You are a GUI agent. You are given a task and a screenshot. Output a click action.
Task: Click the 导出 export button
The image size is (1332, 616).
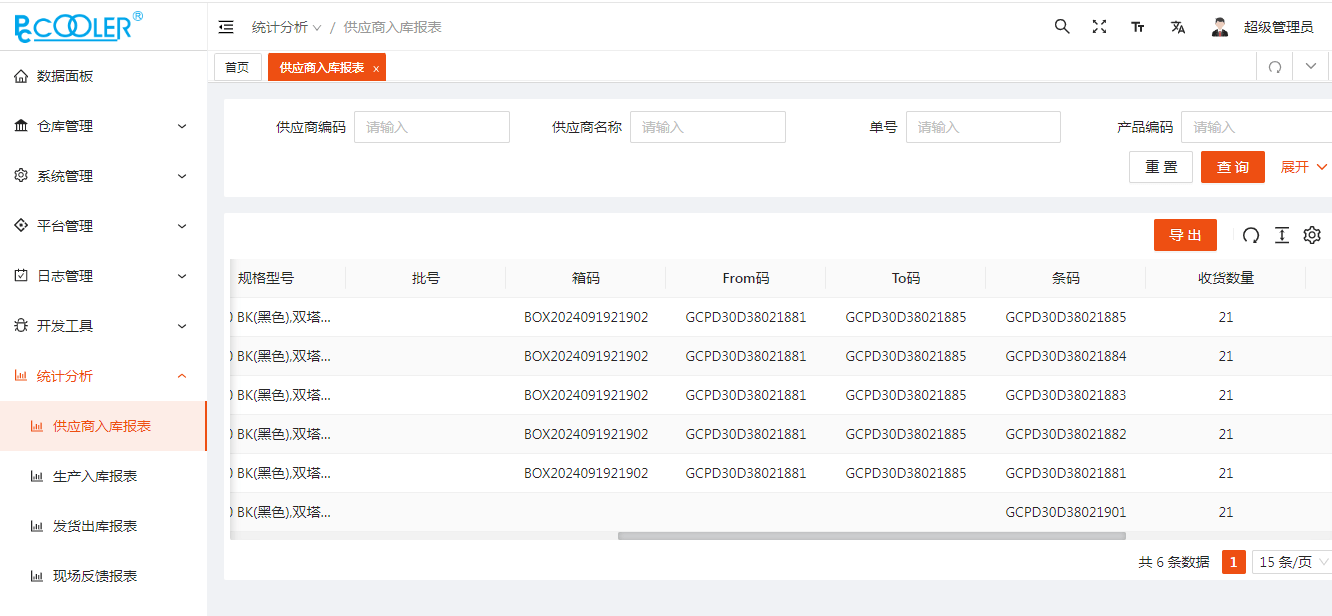pos(1185,234)
